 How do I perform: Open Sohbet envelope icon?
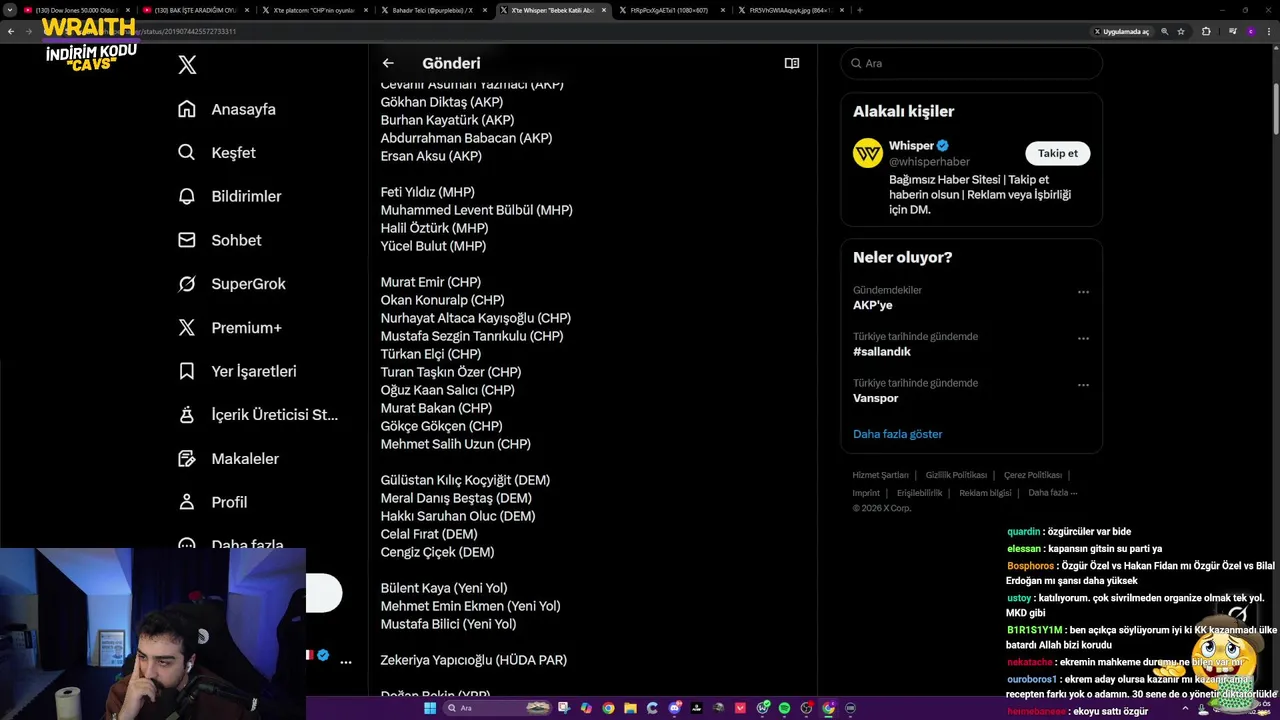[187, 240]
